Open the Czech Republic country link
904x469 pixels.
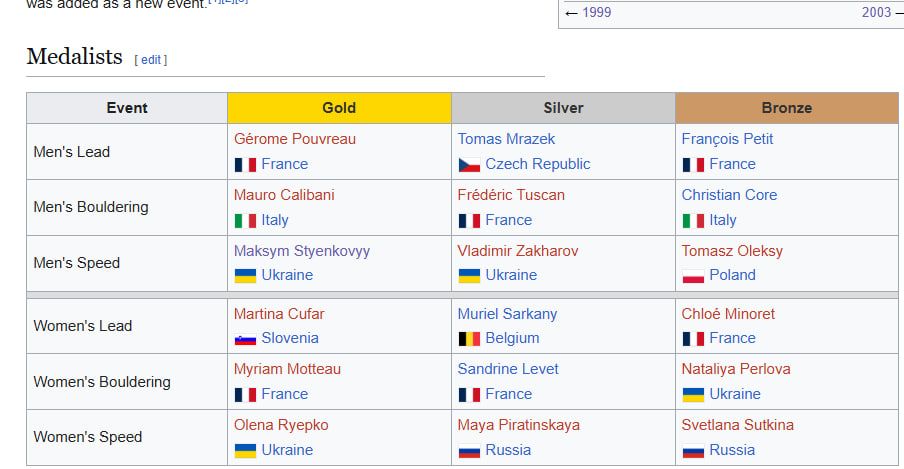[538, 164]
